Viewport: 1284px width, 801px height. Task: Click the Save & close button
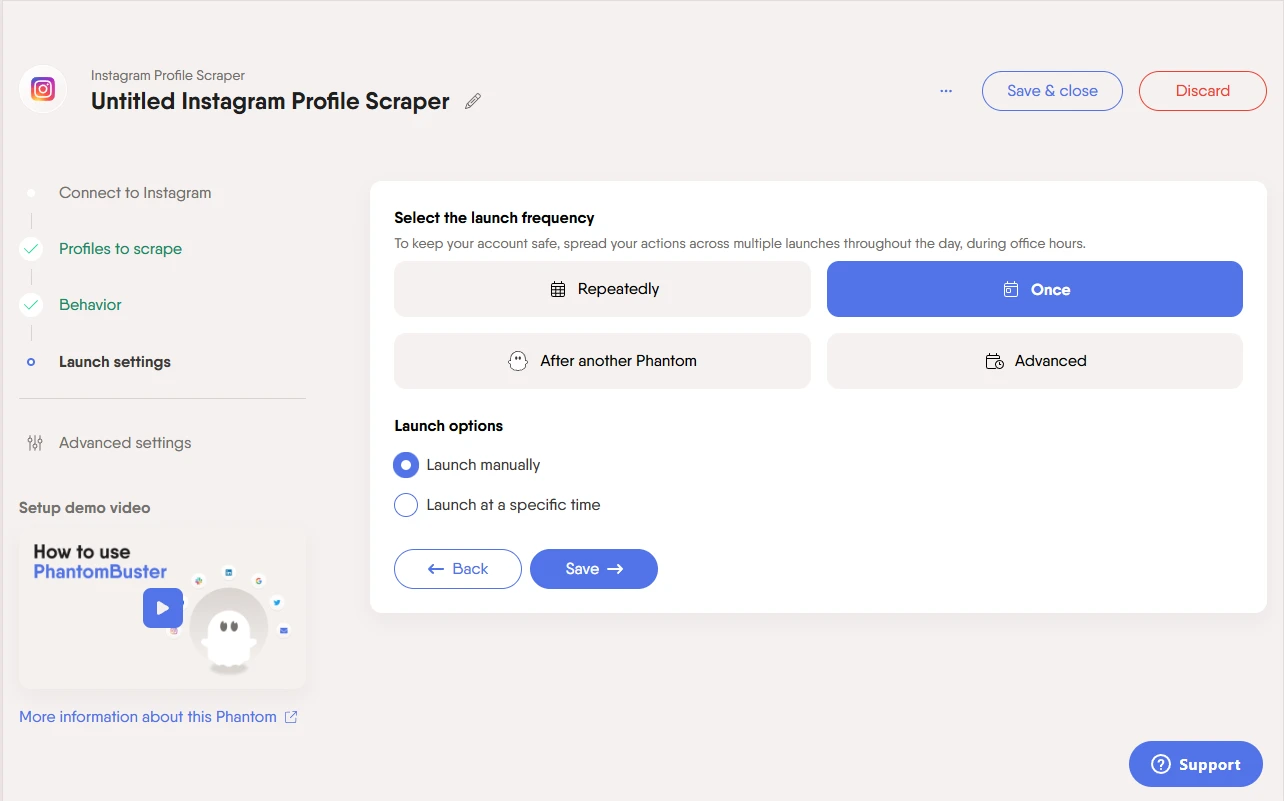[1052, 91]
